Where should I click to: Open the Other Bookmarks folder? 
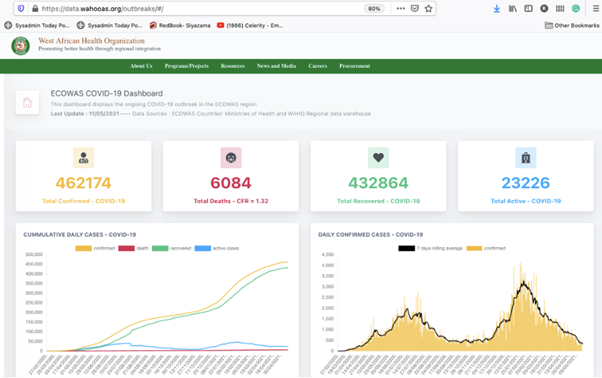572,25
